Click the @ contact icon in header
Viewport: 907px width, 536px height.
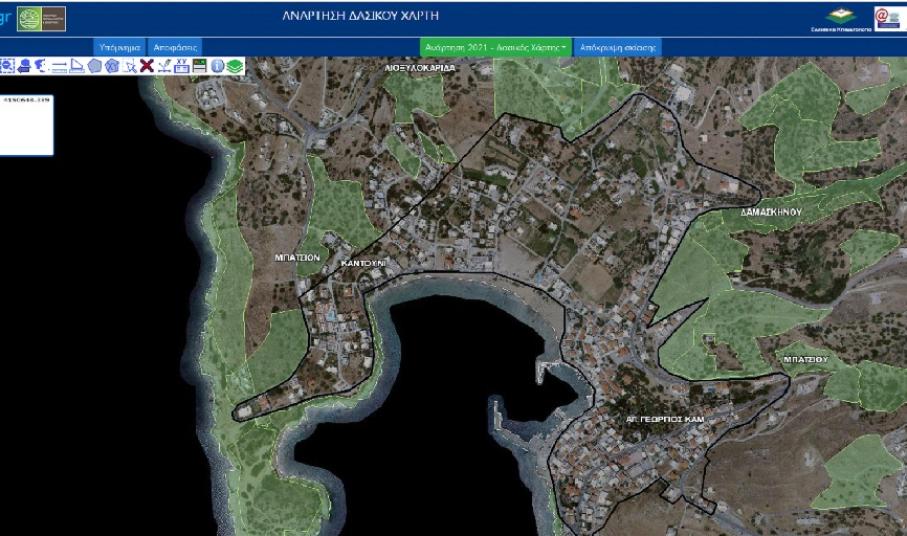pos(888,17)
